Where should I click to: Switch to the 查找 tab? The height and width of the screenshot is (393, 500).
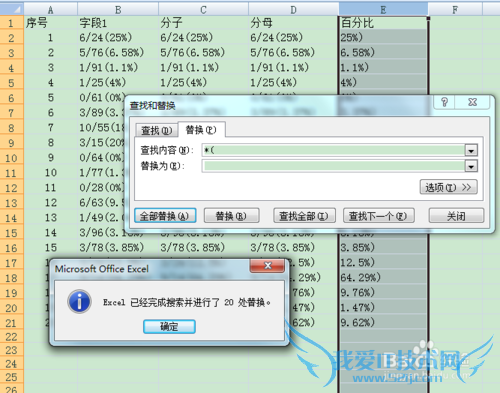156,130
